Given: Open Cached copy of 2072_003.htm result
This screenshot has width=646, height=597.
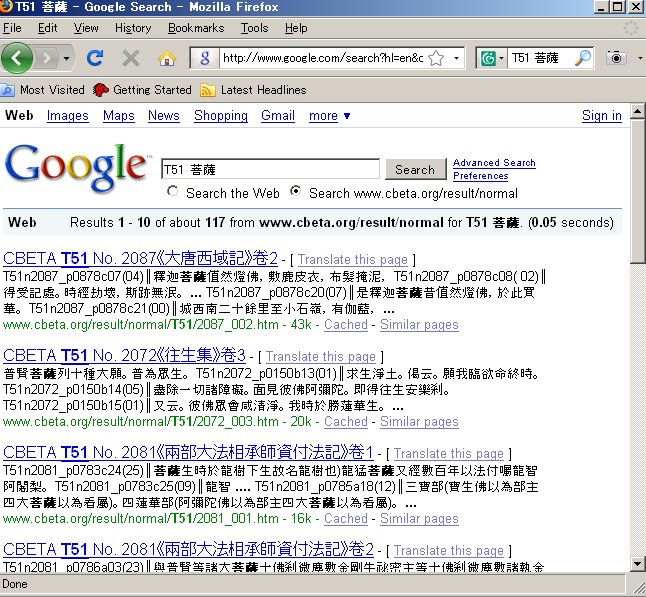Looking at the screenshot, I should [x=346, y=421].
